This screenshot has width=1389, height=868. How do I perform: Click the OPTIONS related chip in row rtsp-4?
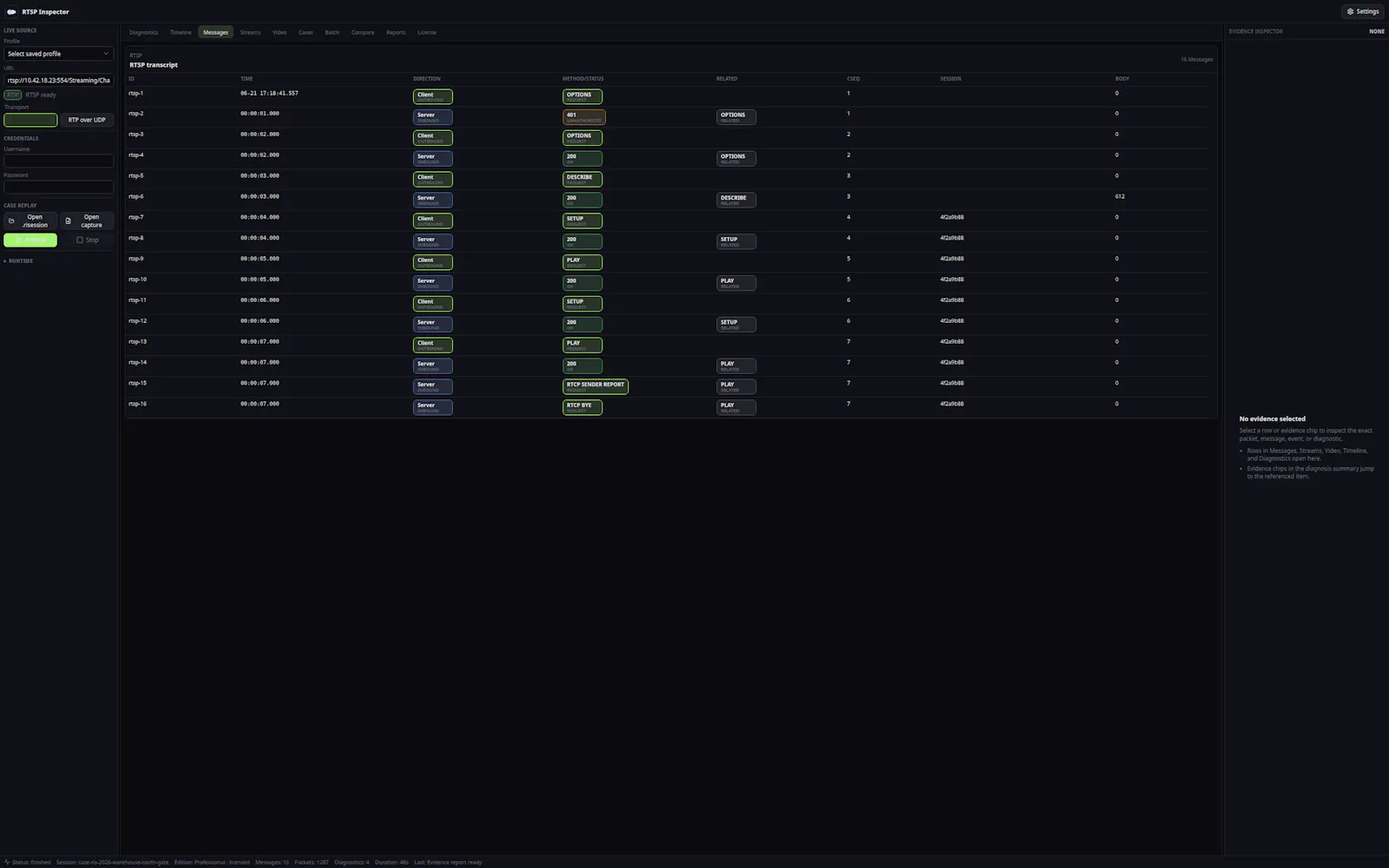736,158
